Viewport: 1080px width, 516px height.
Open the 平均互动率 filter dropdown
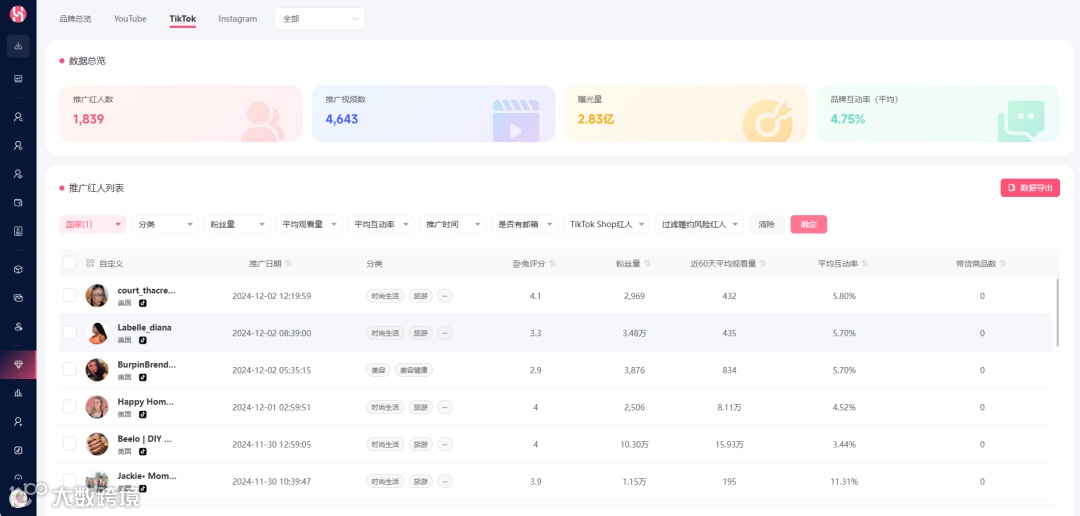tap(380, 225)
